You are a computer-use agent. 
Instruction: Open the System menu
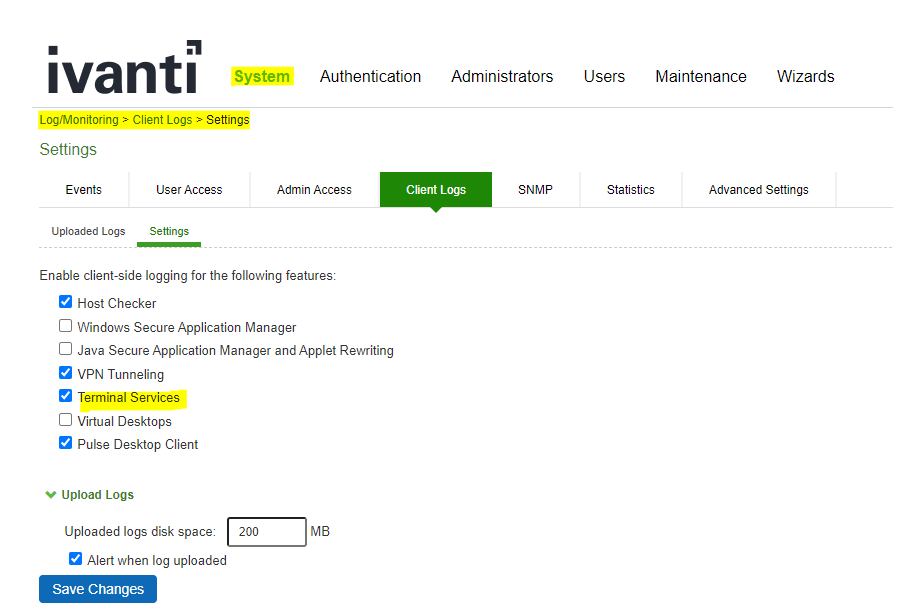261,76
